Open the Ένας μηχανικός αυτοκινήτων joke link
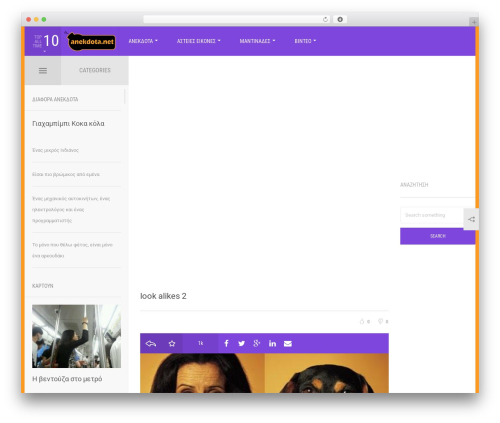The image size is (500, 423). point(71,209)
